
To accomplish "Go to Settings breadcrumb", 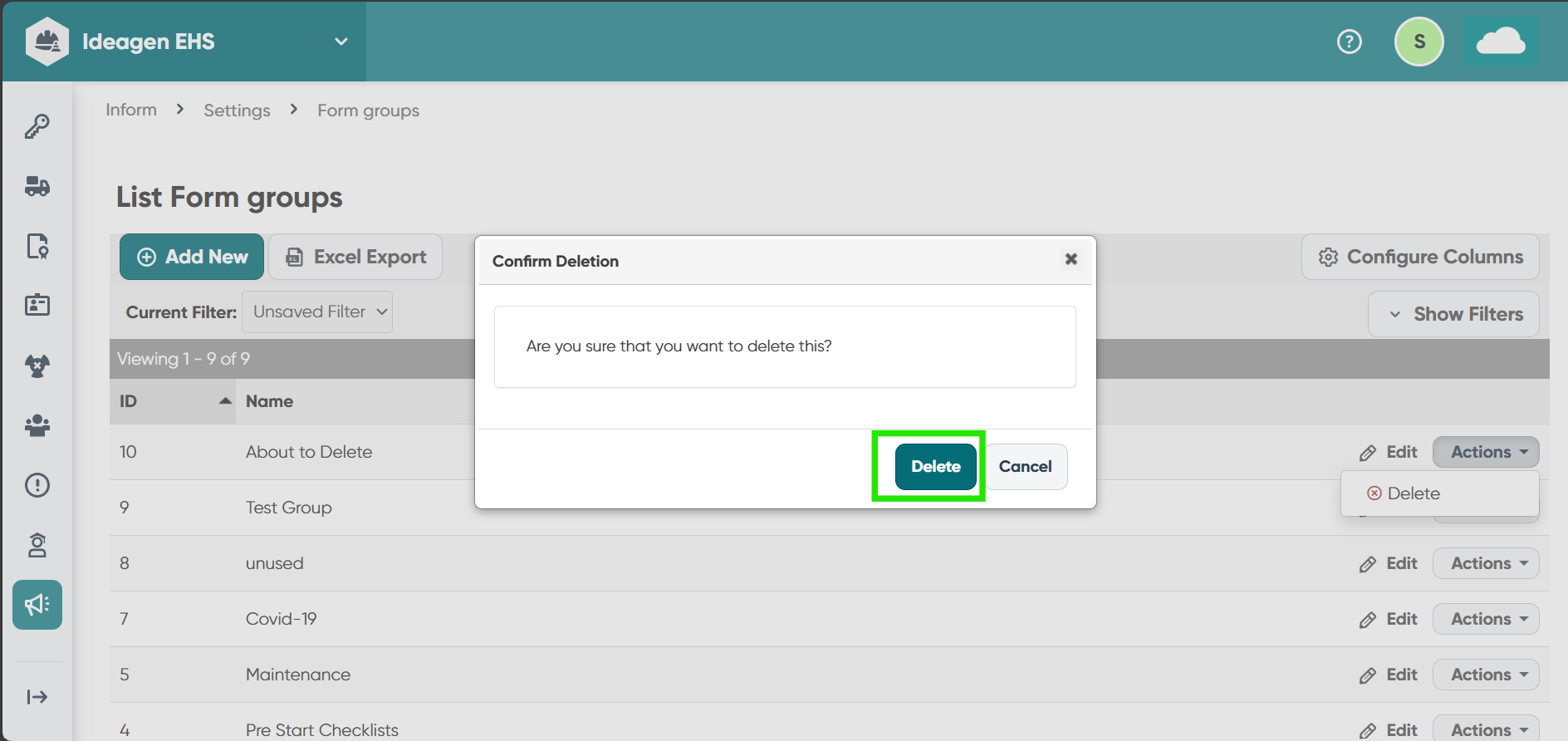I will tap(237, 110).
